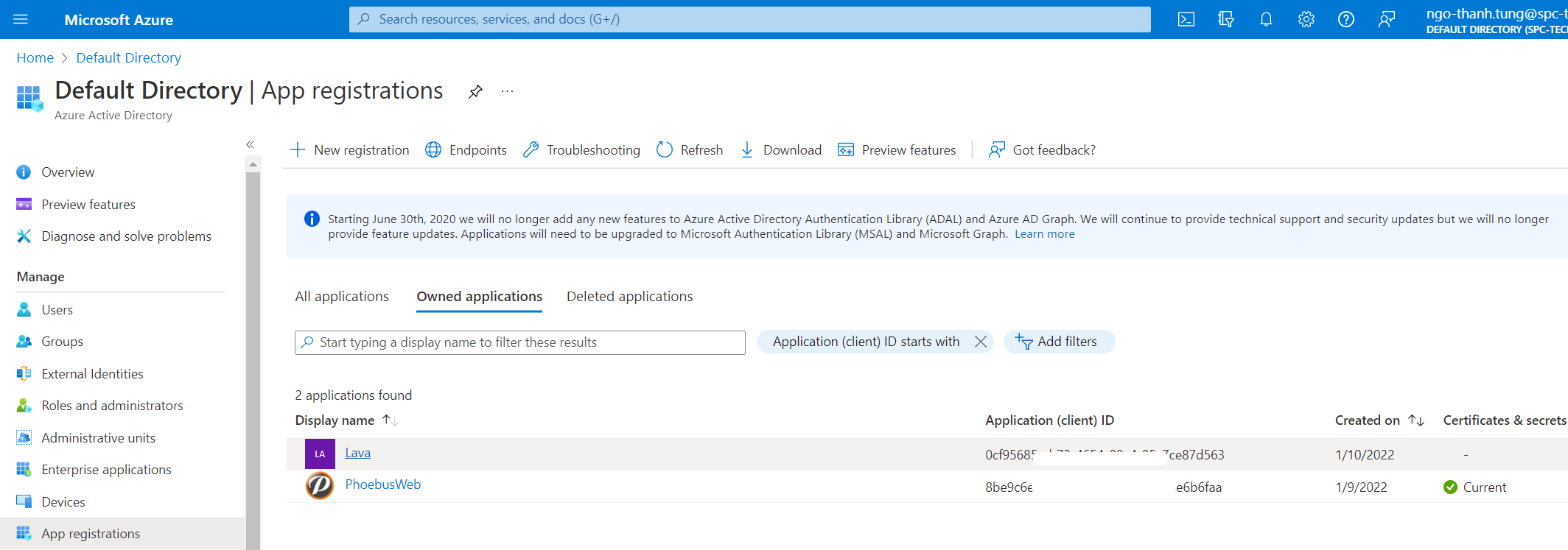Sort by the Created on column
Screen dimensions: 1568x550
1379,420
